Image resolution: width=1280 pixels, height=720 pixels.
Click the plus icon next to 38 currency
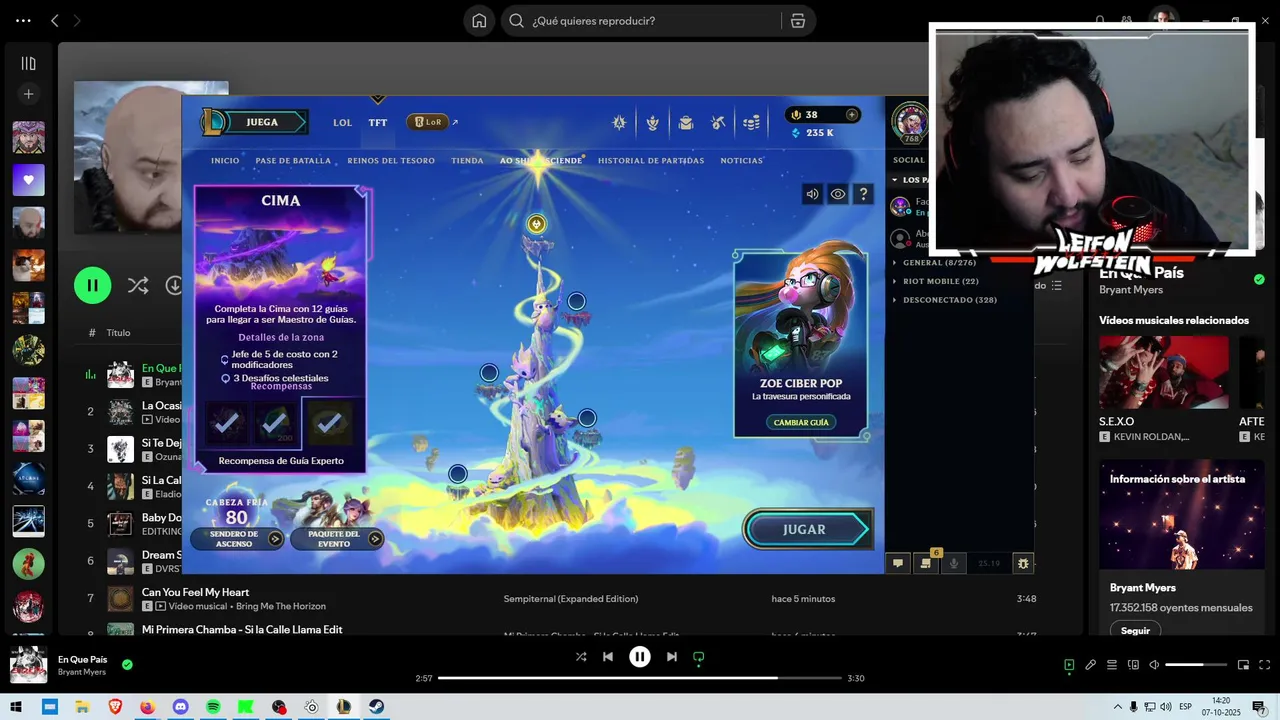coord(852,114)
